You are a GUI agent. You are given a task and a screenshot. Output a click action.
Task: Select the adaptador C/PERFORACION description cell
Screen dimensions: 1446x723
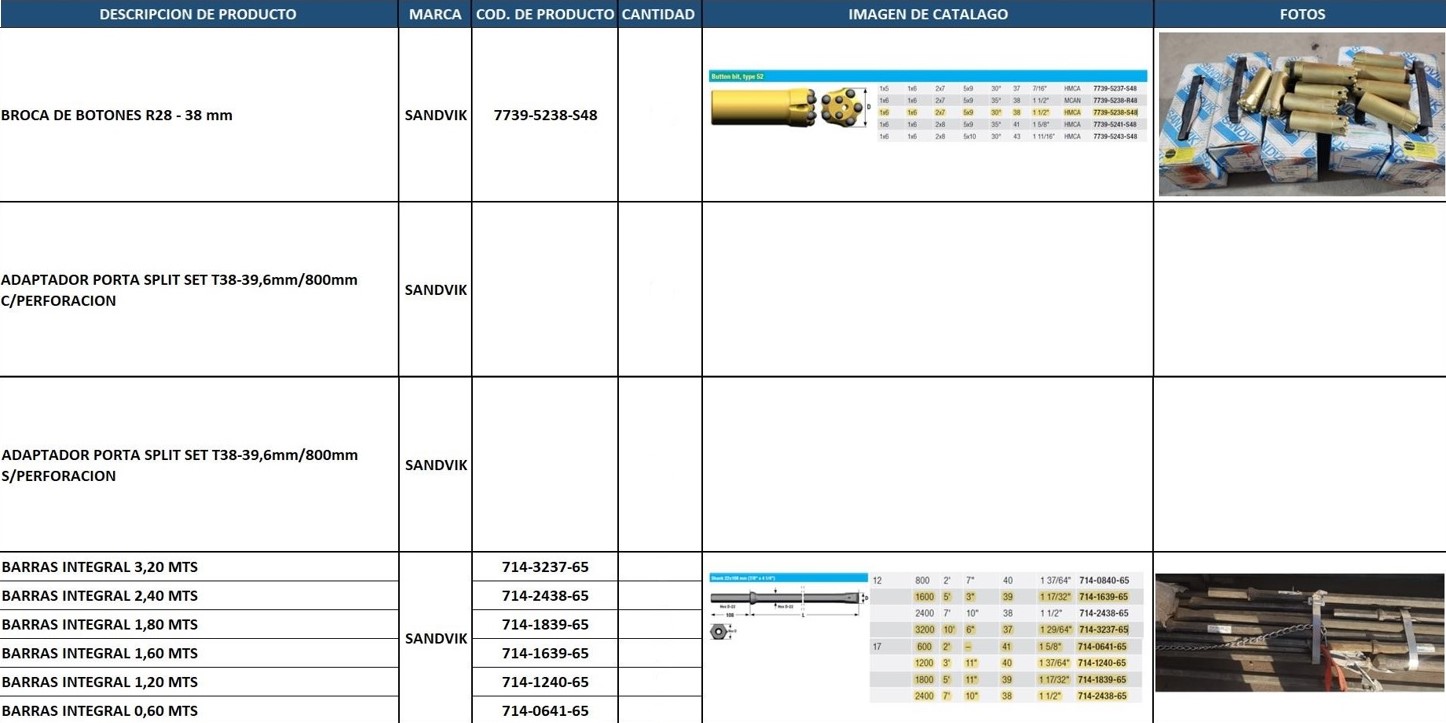tap(199, 290)
